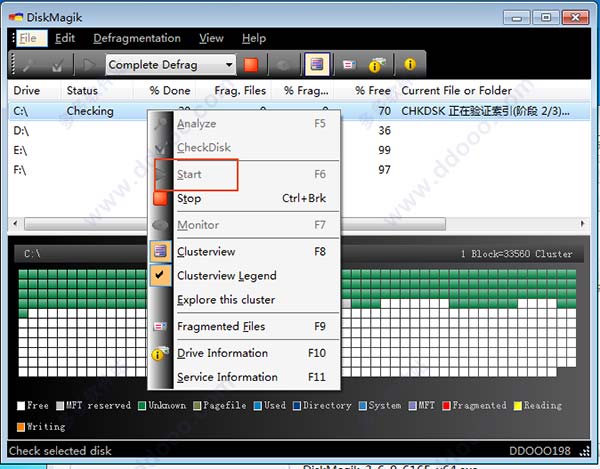The width and height of the screenshot is (600, 469).
Task: Click the Fragmented Files icon in context menu
Action: coord(160,326)
